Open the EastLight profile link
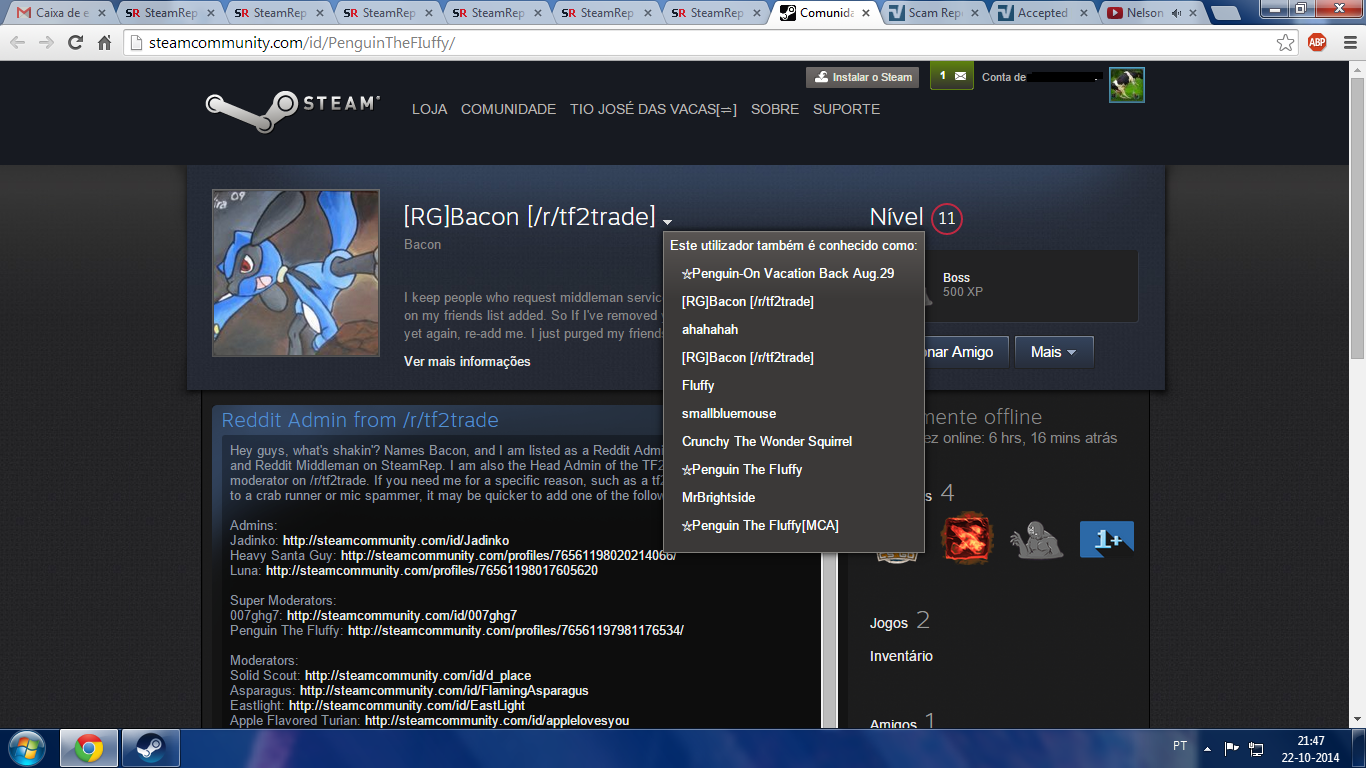 point(407,705)
